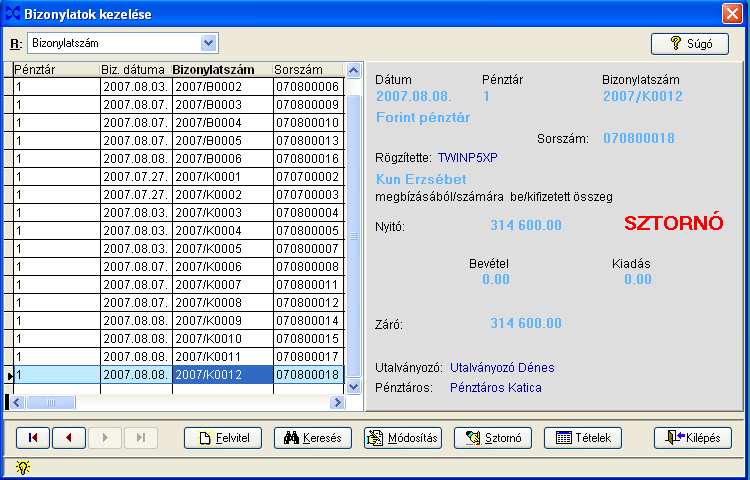Click the horizontal scroll right arrow
The width and height of the screenshot is (750, 480).
pyautogui.click(x=337, y=403)
